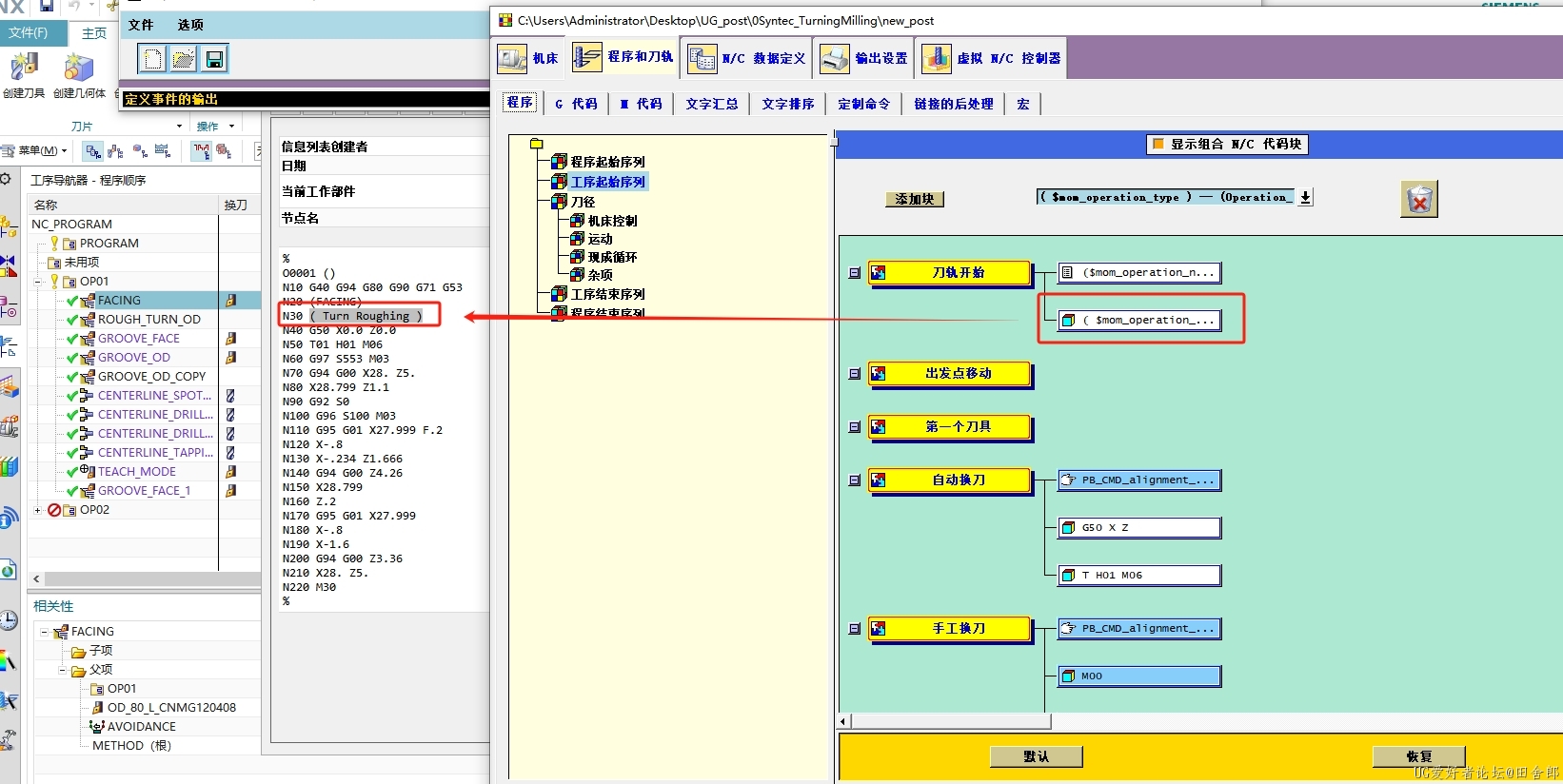Expand the OP02 program group
Image resolution: width=1563 pixels, height=784 pixels.
click(x=38, y=510)
